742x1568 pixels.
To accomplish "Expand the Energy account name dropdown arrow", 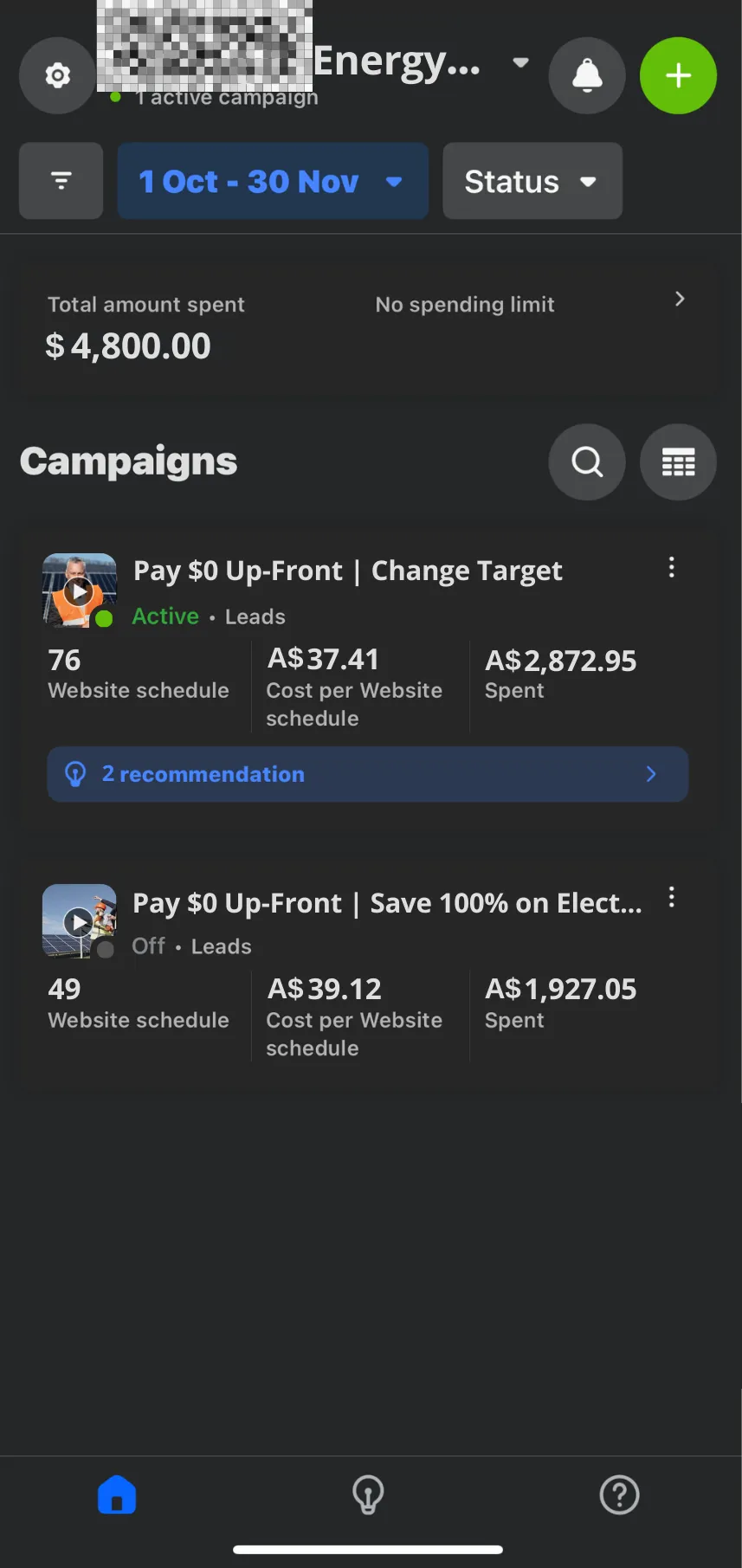I will click(520, 62).
